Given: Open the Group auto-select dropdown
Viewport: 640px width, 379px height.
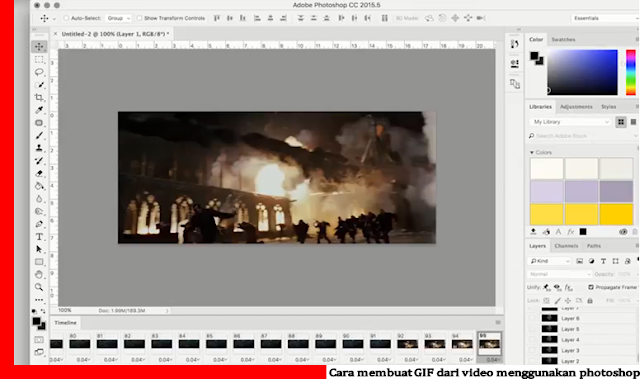Looking at the screenshot, I should click(118, 18).
